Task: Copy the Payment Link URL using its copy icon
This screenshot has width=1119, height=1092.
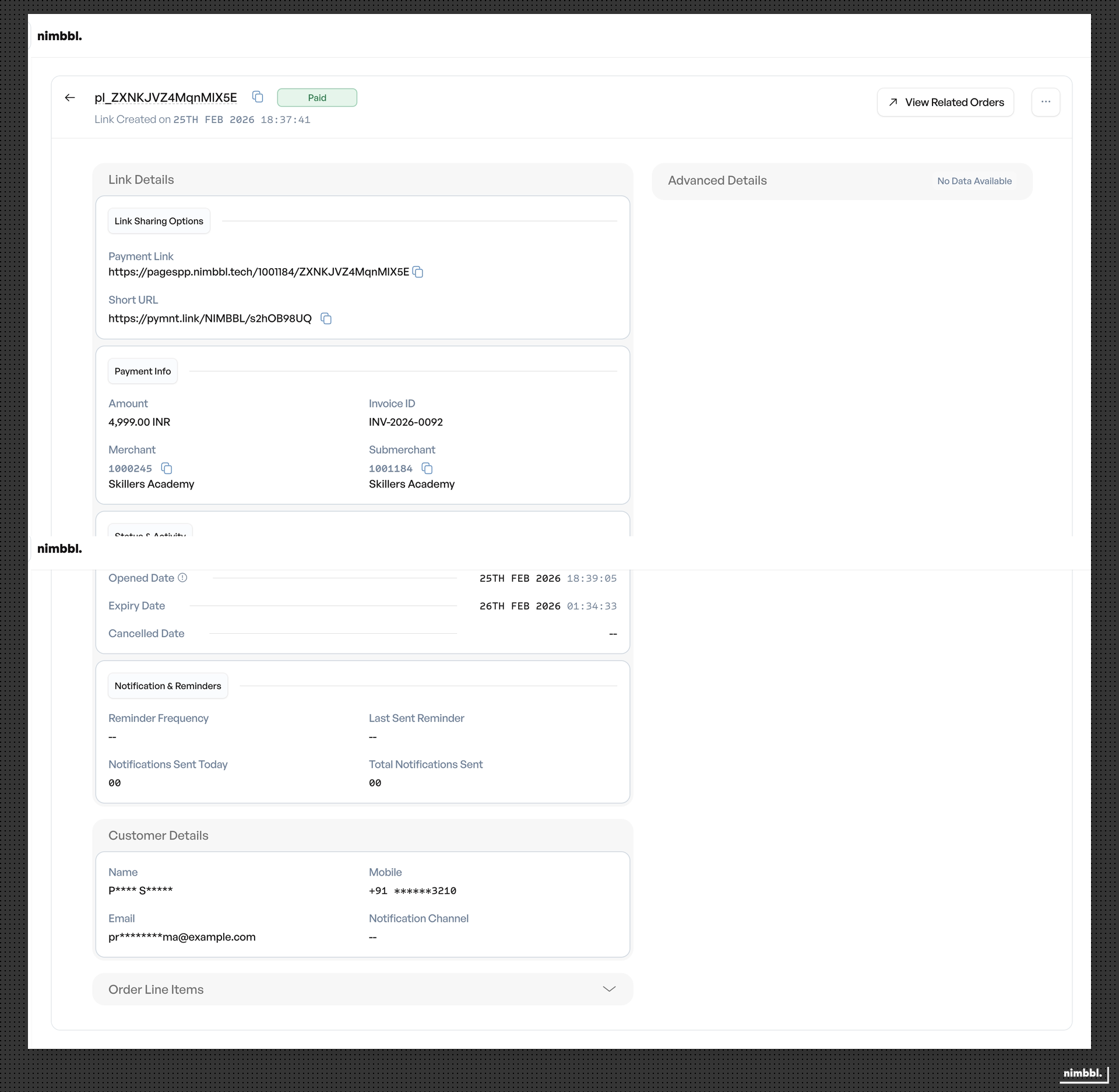Action: click(x=418, y=272)
